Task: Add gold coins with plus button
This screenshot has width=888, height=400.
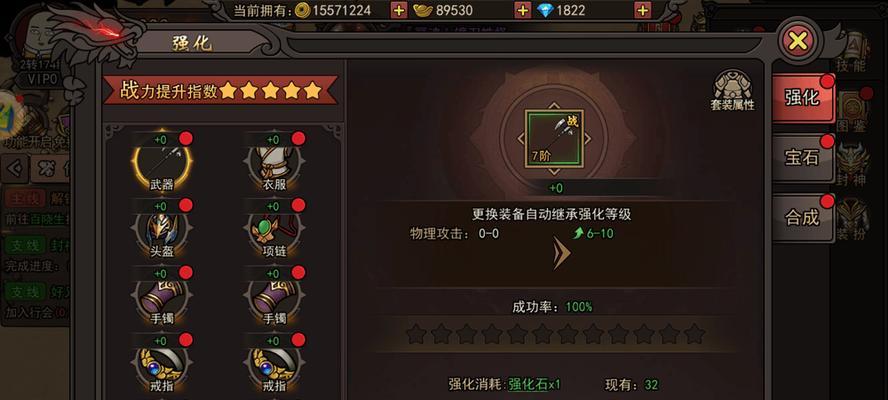Action: [x=399, y=10]
